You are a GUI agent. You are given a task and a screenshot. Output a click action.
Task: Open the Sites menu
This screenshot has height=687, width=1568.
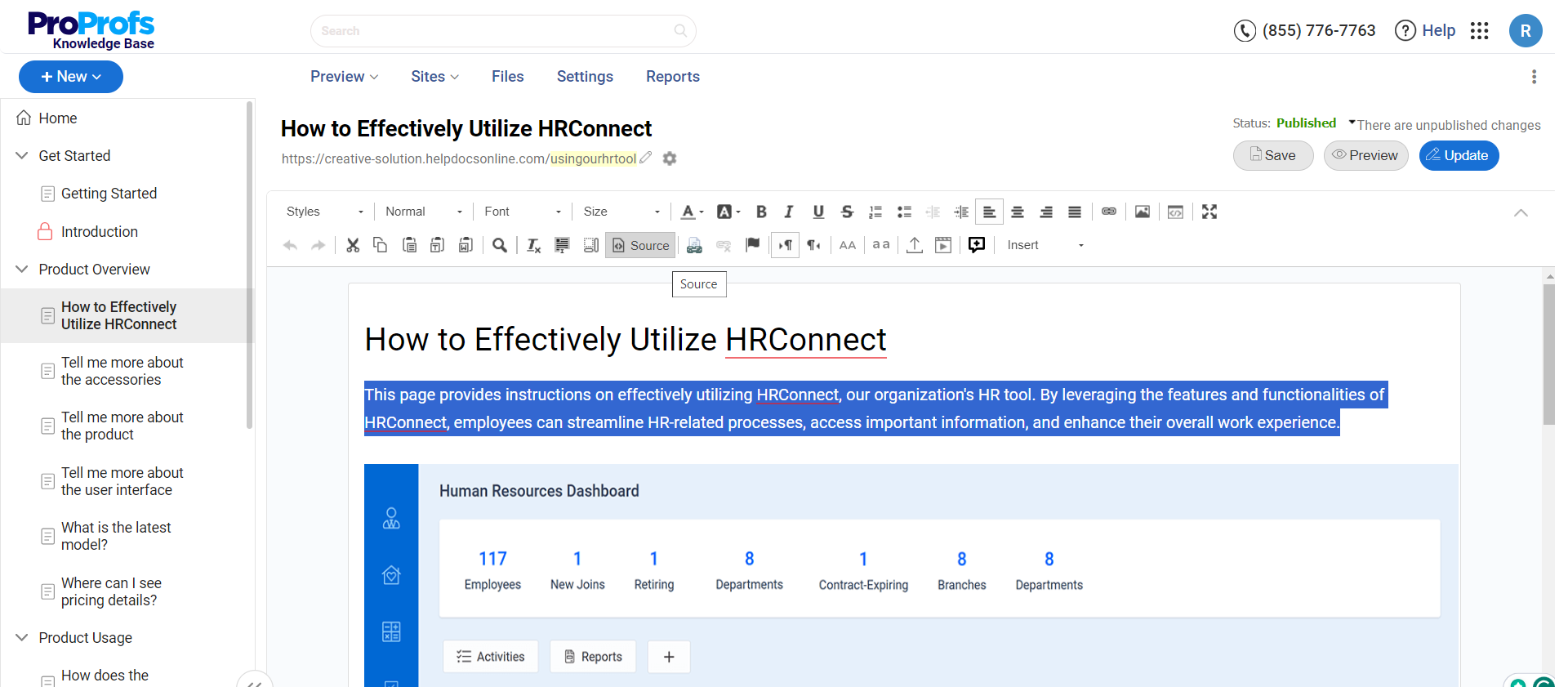[434, 76]
